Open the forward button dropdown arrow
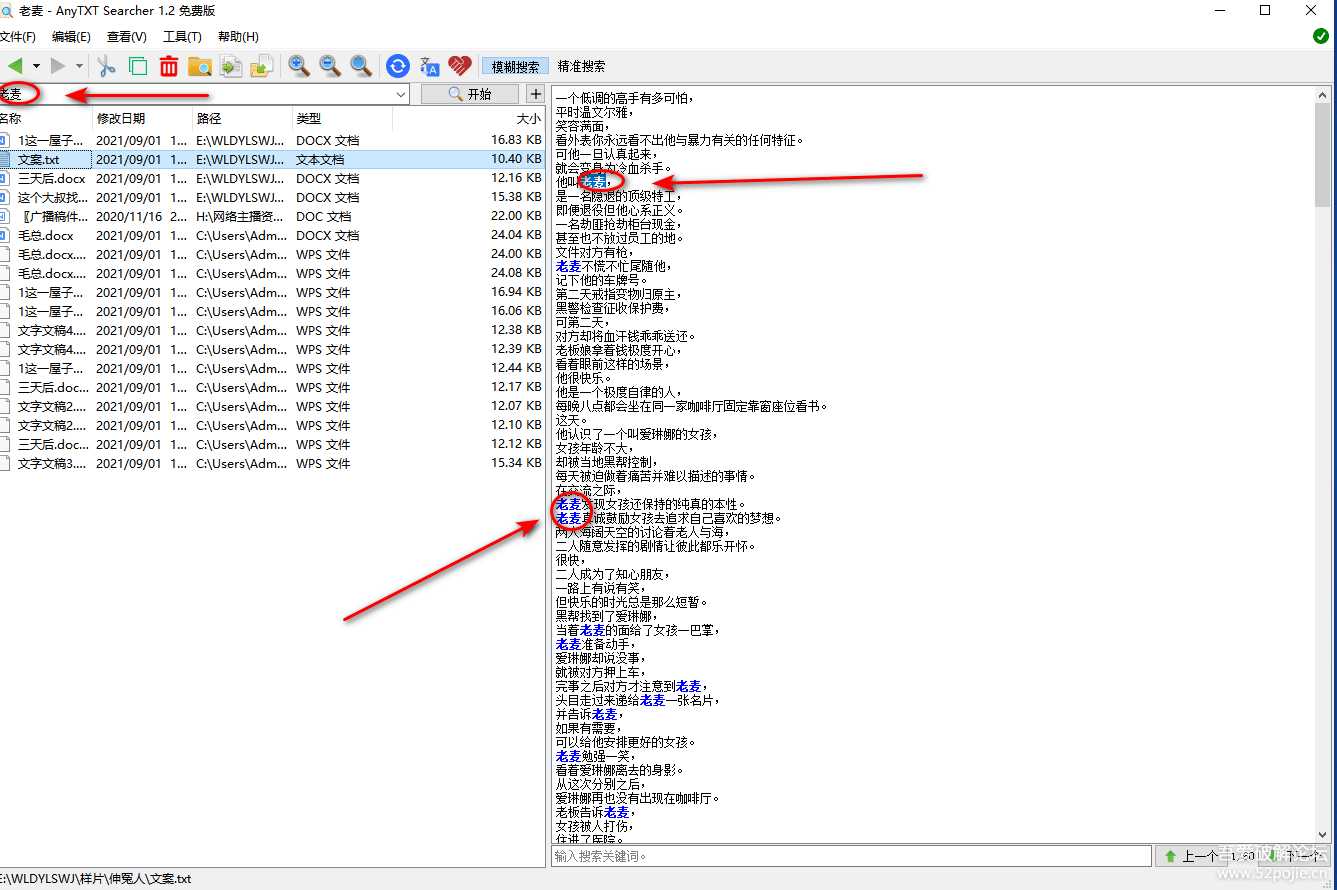1337x890 pixels. (79, 66)
